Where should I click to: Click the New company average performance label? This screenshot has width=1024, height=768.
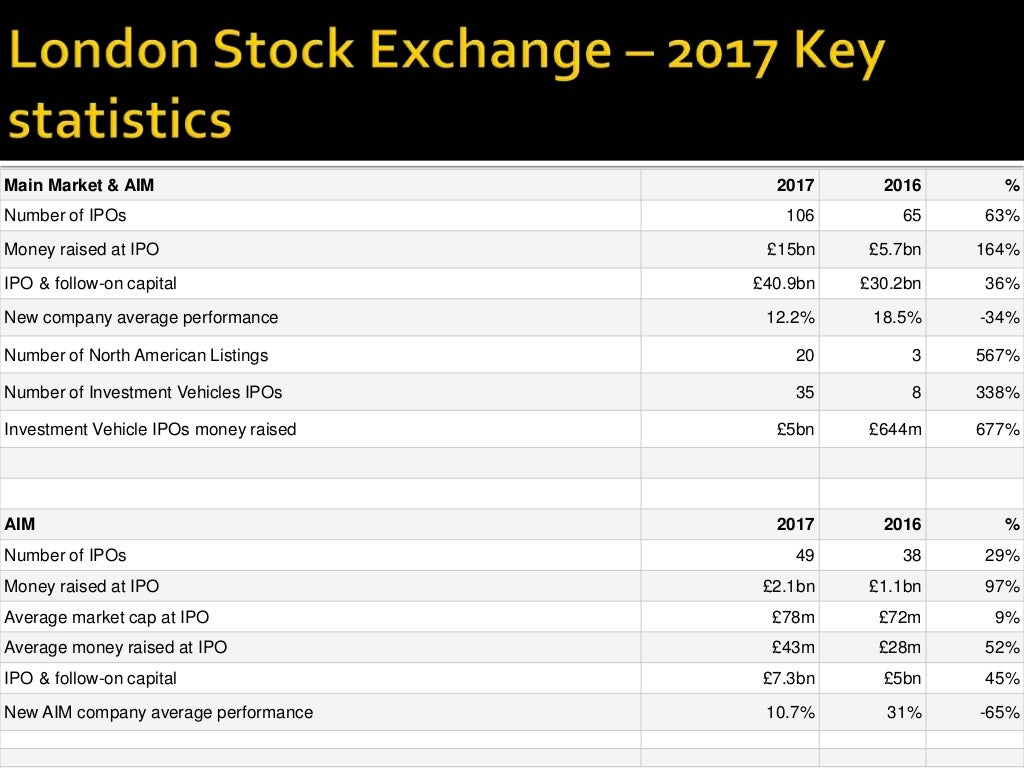(x=141, y=317)
